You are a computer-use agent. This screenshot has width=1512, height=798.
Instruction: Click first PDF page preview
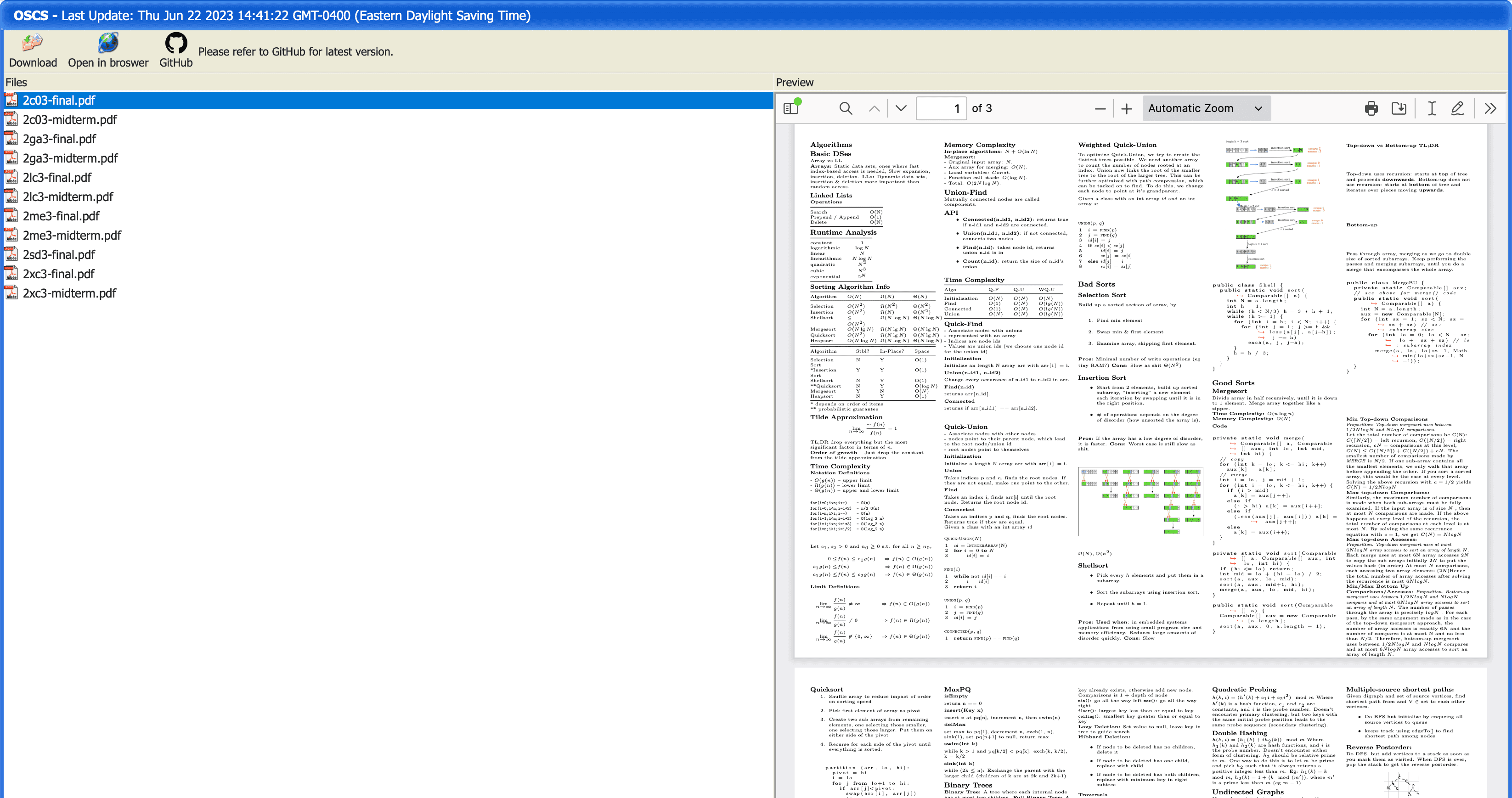tap(1140, 390)
